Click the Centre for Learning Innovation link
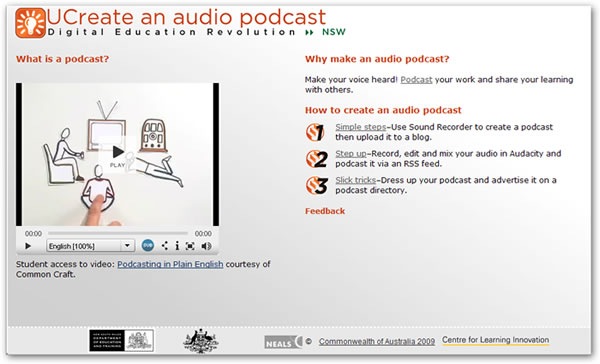 click(x=496, y=340)
